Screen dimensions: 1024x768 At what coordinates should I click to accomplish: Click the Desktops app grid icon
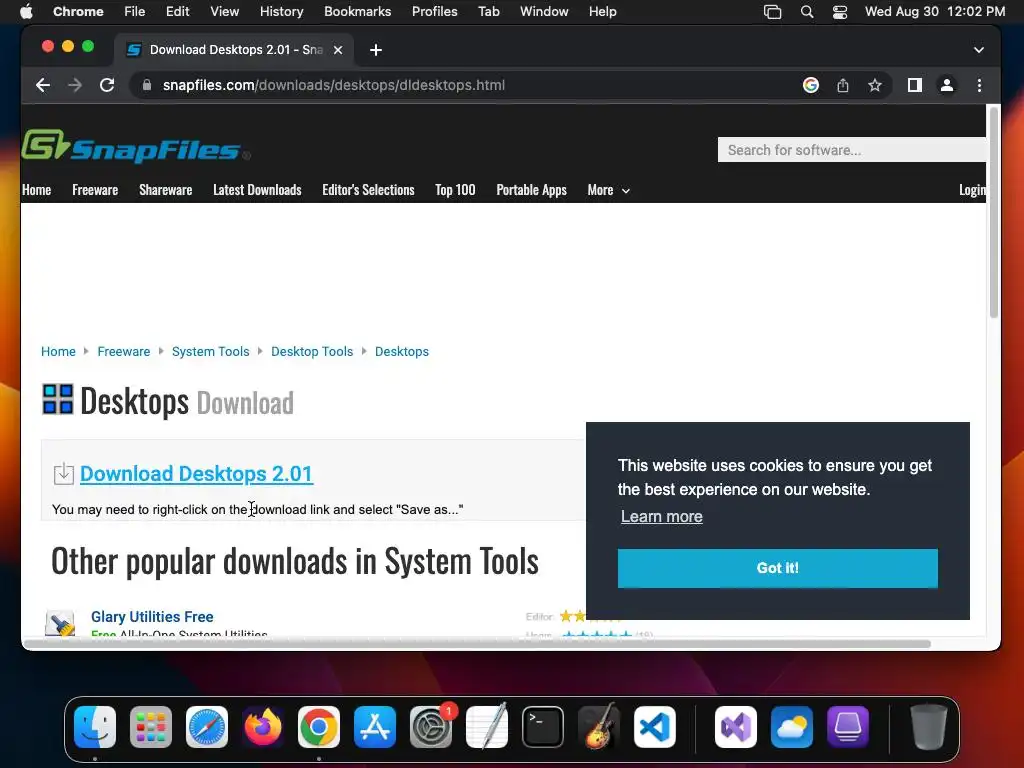(57, 399)
